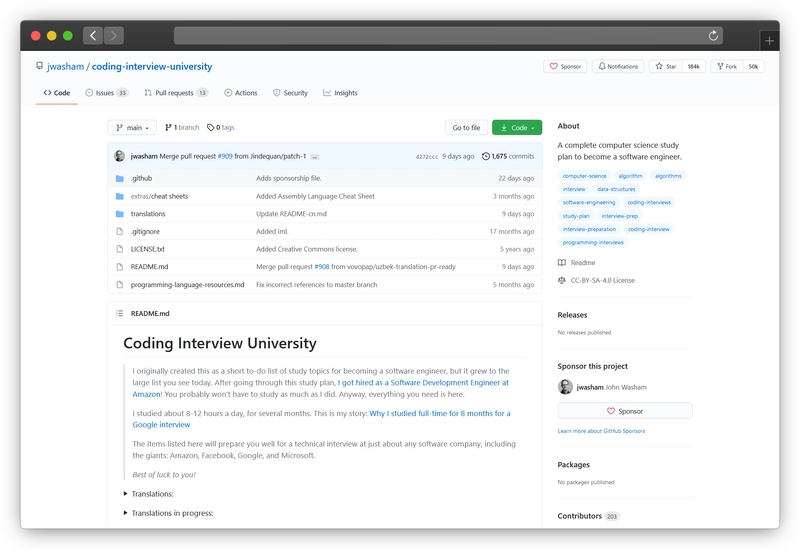The height and width of the screenshot is (549, 800).
Task: Open the .gitignore file
Action: 145,231
